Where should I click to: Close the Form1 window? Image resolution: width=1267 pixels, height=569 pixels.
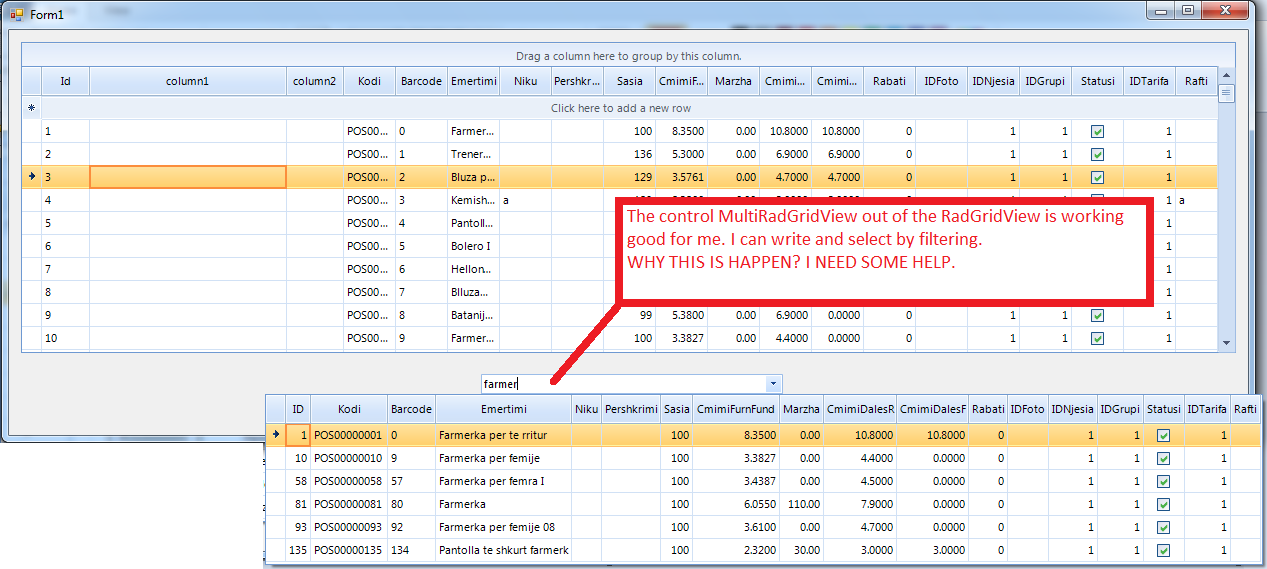[x=1224, y=10]
